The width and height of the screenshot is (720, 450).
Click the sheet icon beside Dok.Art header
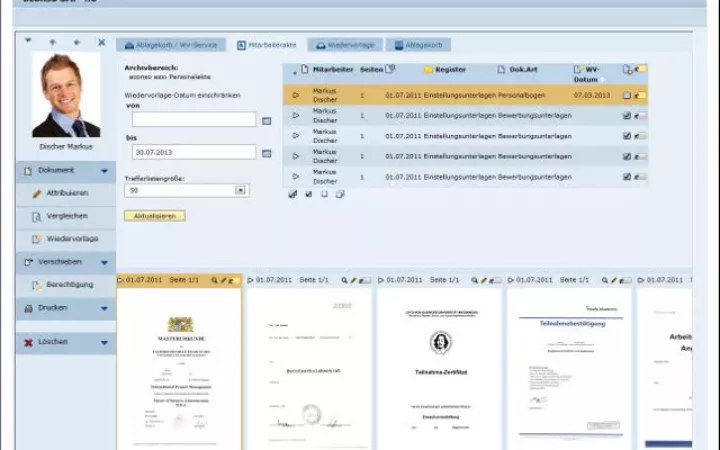[x=501, y=70]
